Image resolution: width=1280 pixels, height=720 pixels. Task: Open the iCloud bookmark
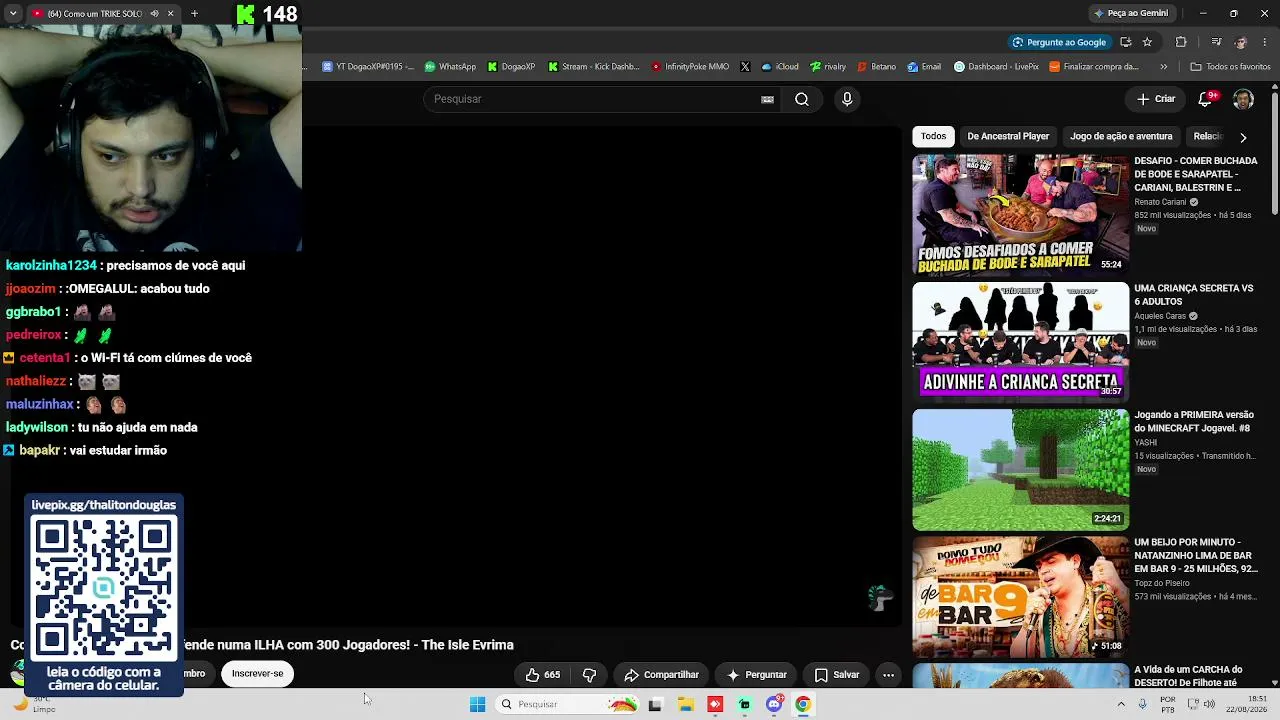[780, 67]
